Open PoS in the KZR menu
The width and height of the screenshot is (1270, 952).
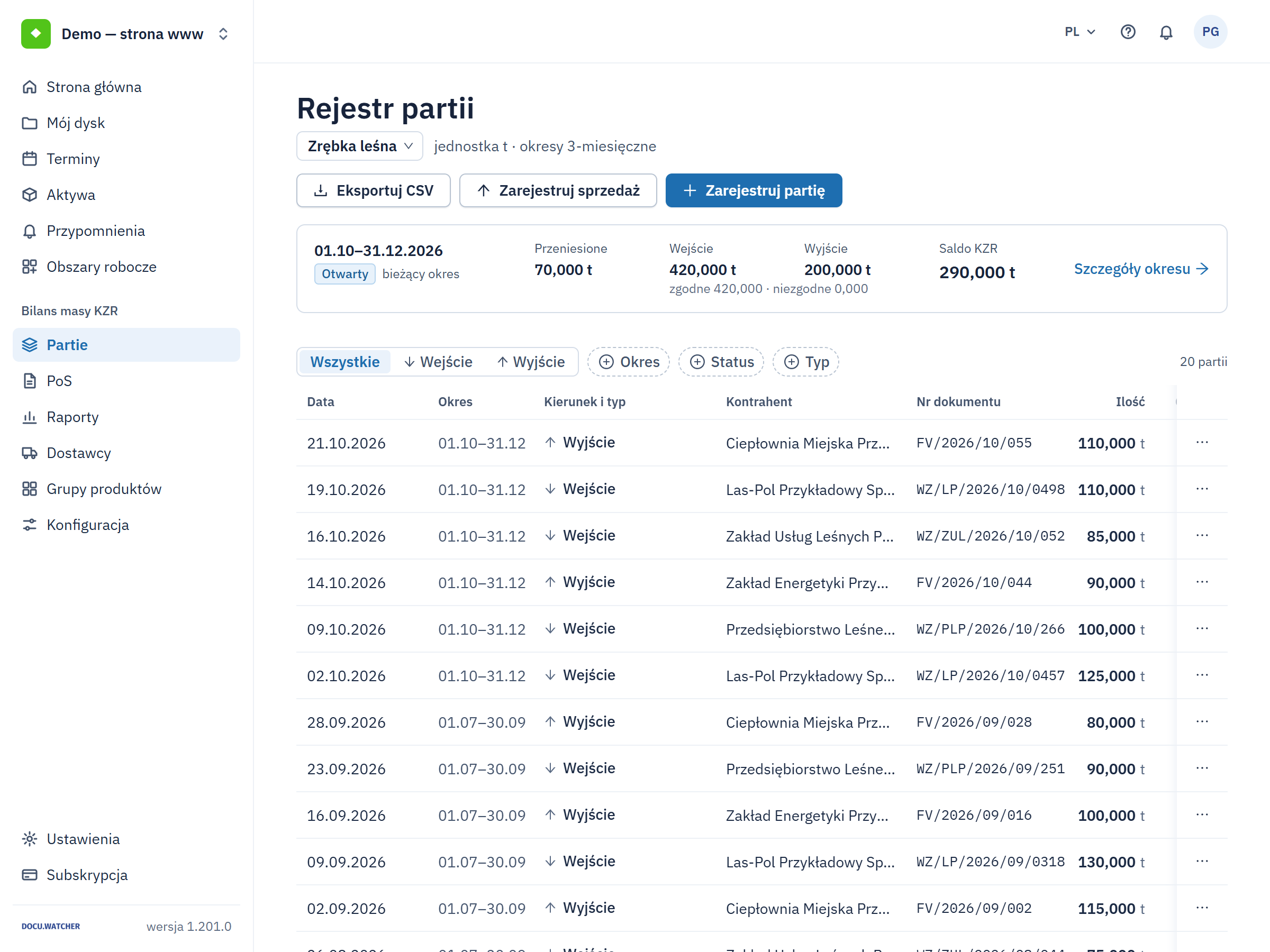point(126,380)
